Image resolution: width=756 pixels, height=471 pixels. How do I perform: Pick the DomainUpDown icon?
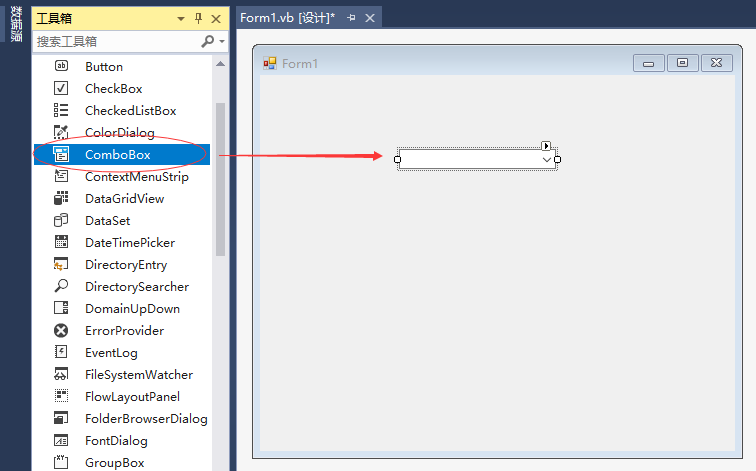61,308
